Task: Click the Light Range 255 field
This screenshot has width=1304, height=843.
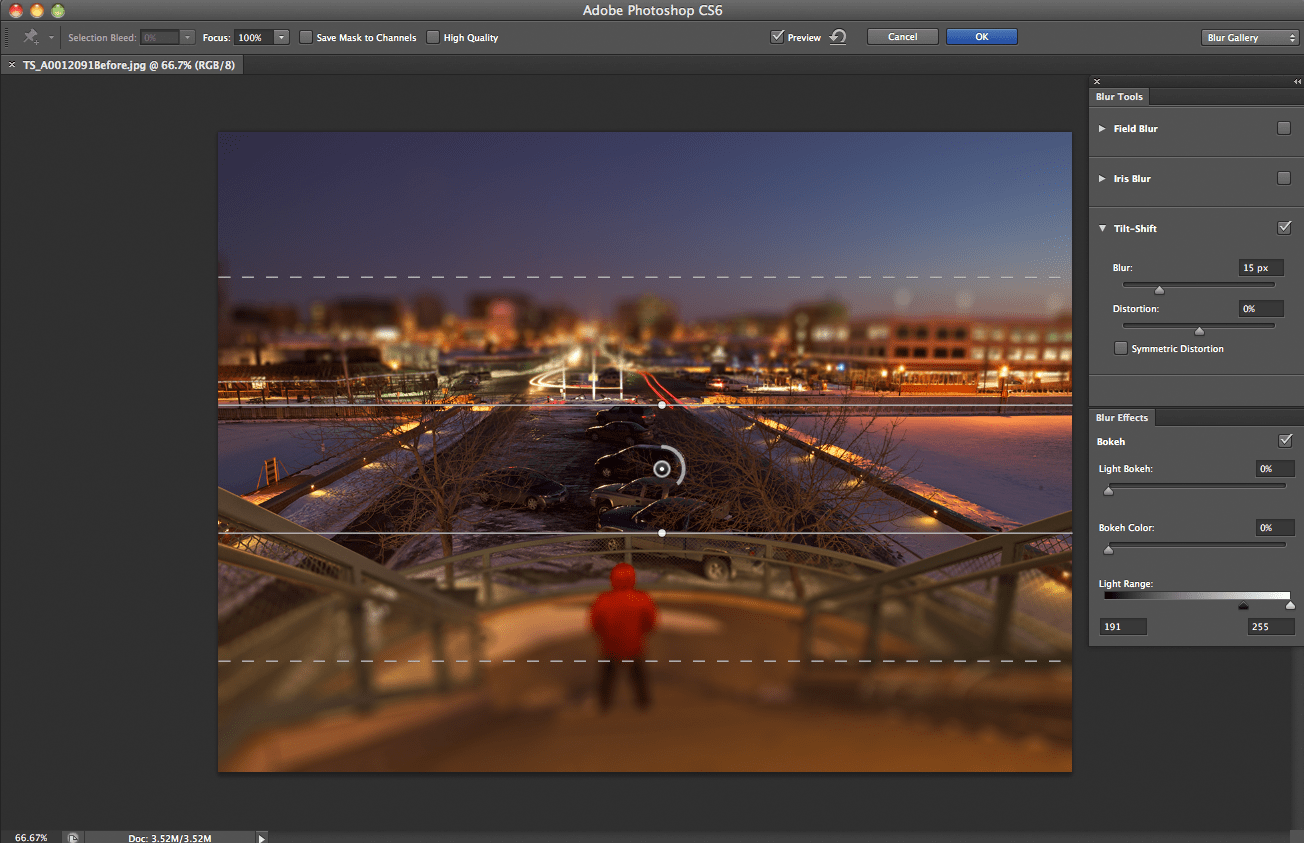Action: pos(1271,627)
